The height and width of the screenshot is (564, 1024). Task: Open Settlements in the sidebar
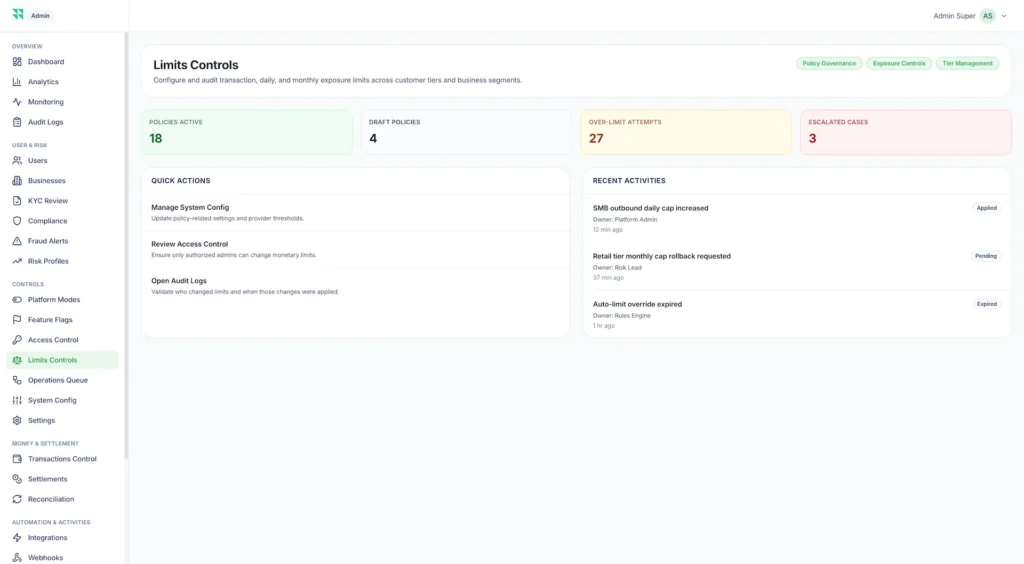pyautogui.click(x=62, y=479)
